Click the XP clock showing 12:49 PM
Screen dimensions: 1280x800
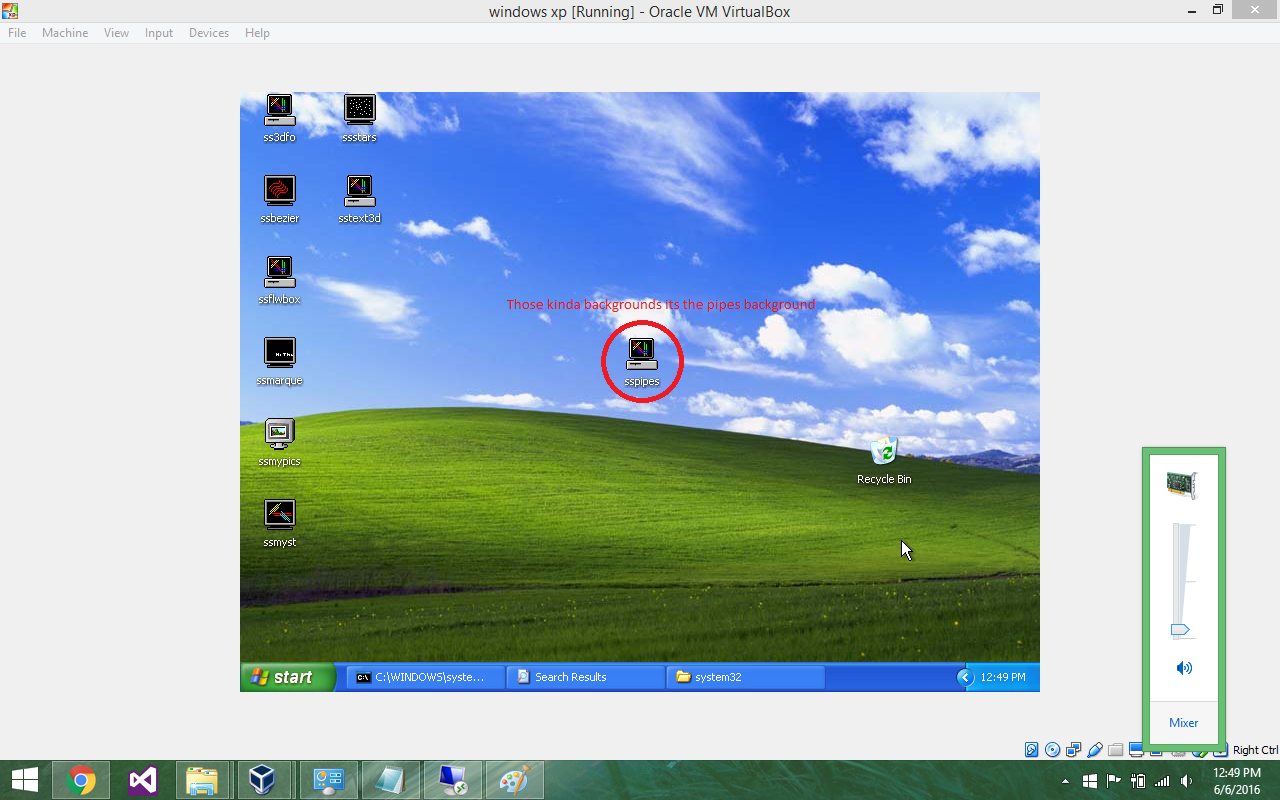(x=1003, y=677)
